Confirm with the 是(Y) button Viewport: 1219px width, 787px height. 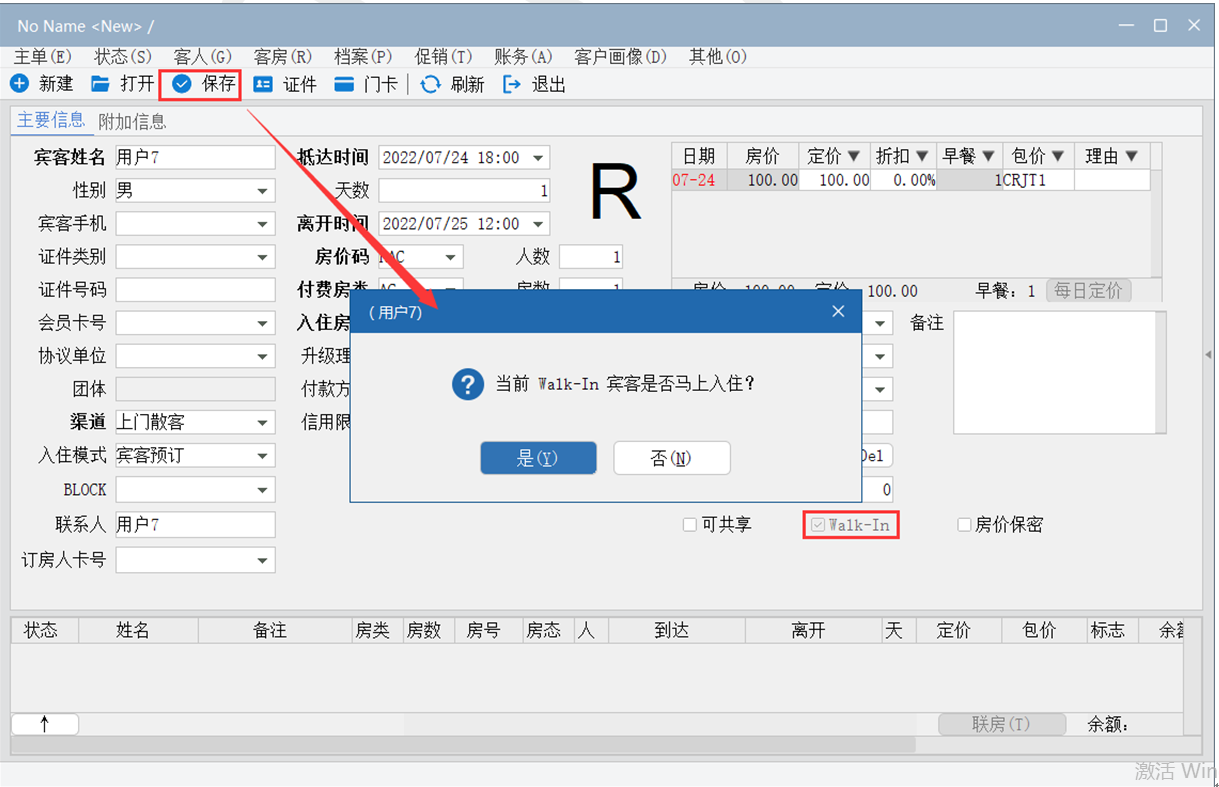[538, 458]
